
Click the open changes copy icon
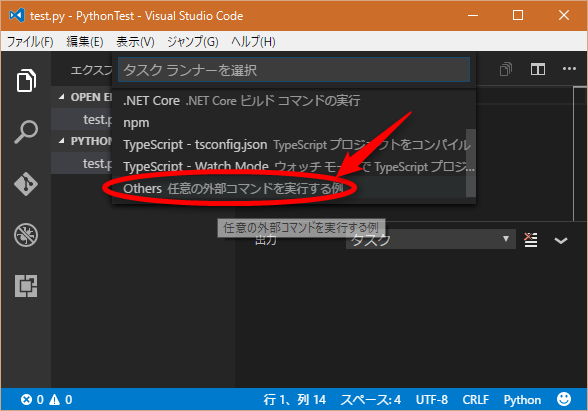506,69
